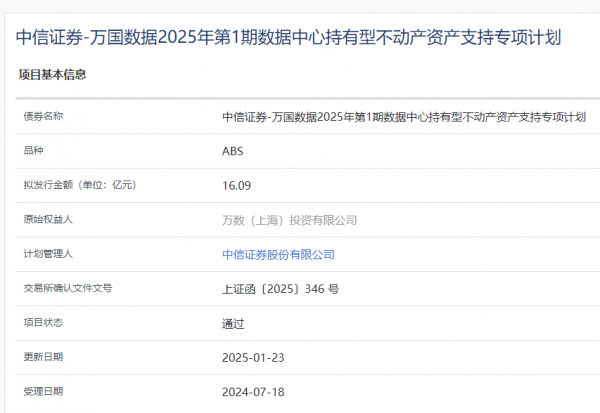
Task: Click the 受理日期 row label
Action: 43,391
